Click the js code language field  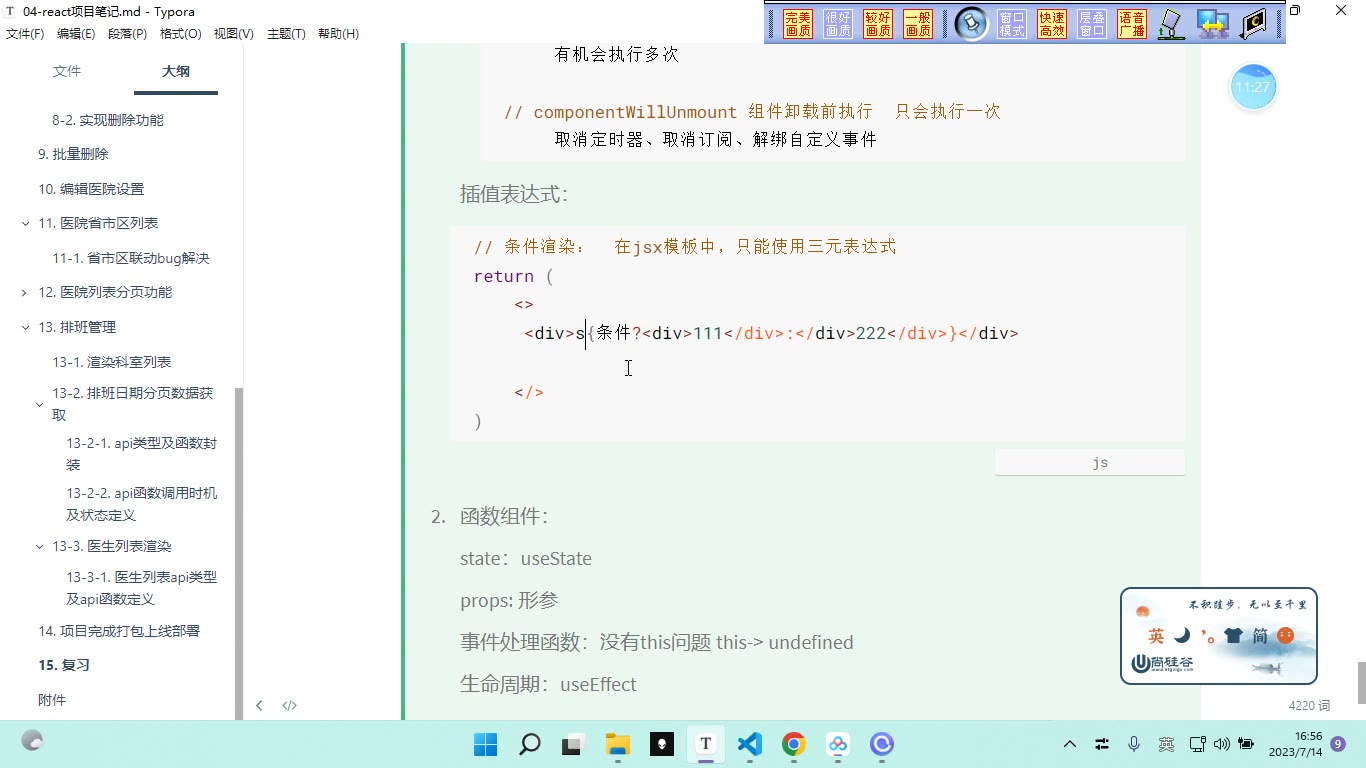tap(1090, 462)
